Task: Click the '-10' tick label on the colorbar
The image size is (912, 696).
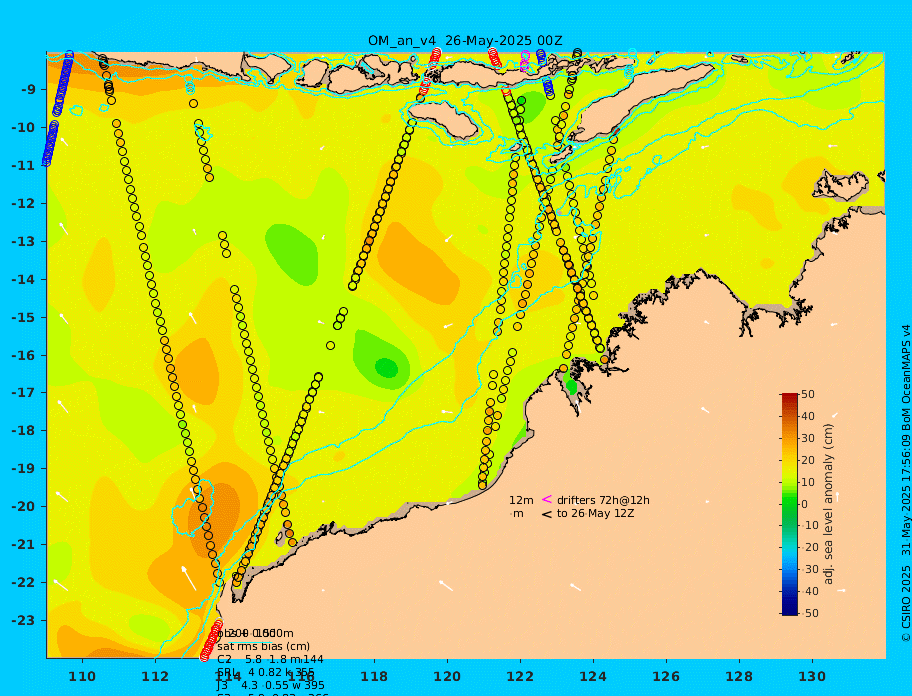Action: click(809, 526)
